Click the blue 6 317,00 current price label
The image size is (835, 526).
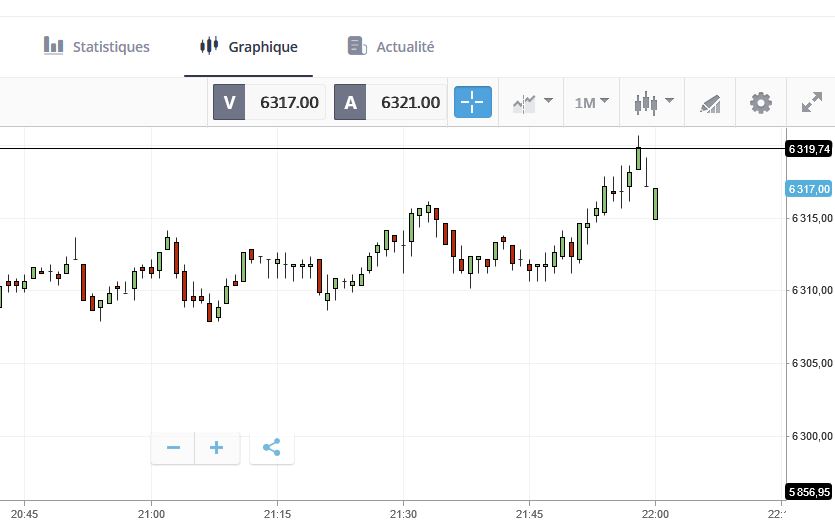tap(809, 189)
